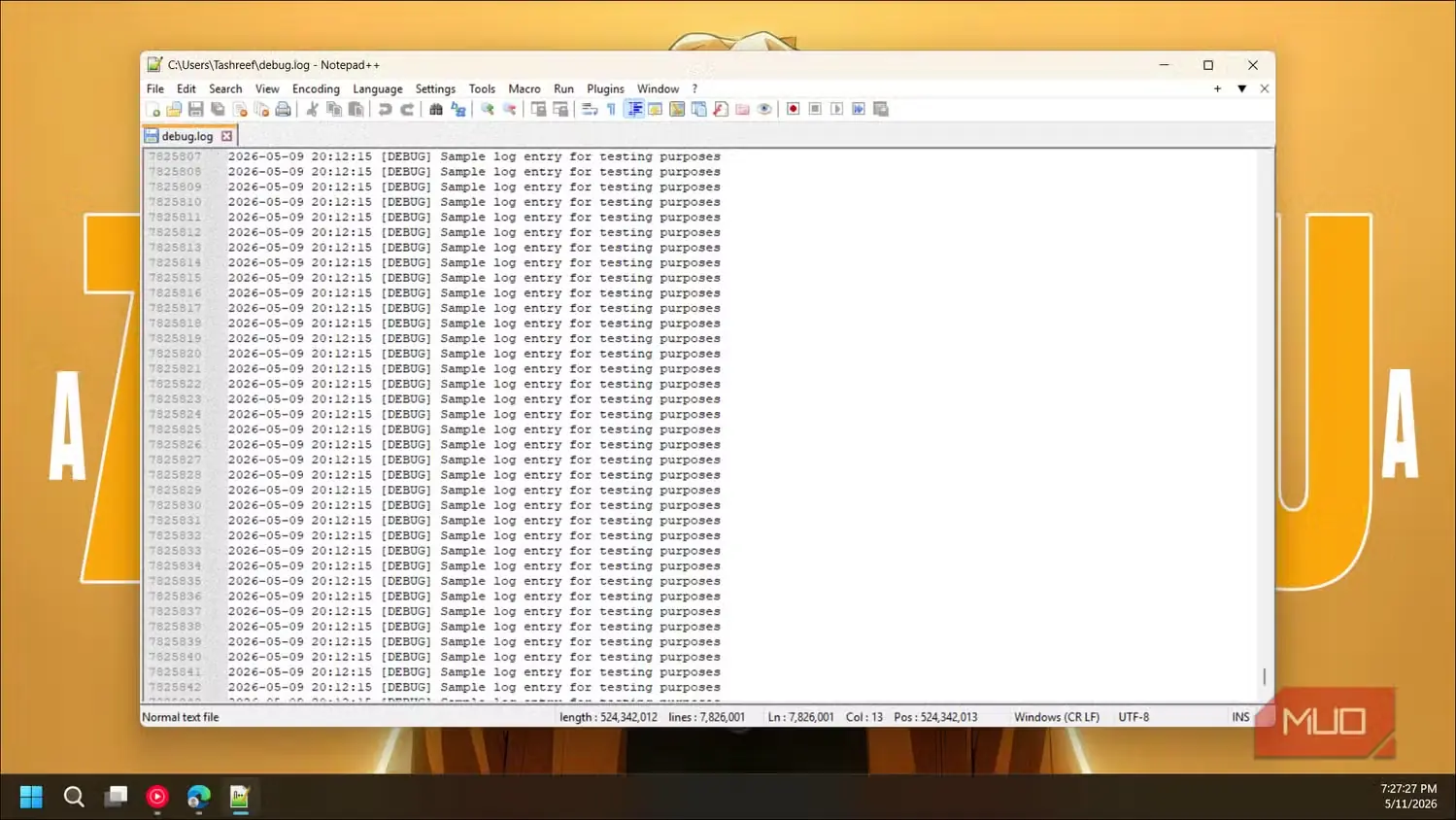Open Microsoft Edge from the taskbar
Viewport: 1456px width, 820px height.
point(198,798)
